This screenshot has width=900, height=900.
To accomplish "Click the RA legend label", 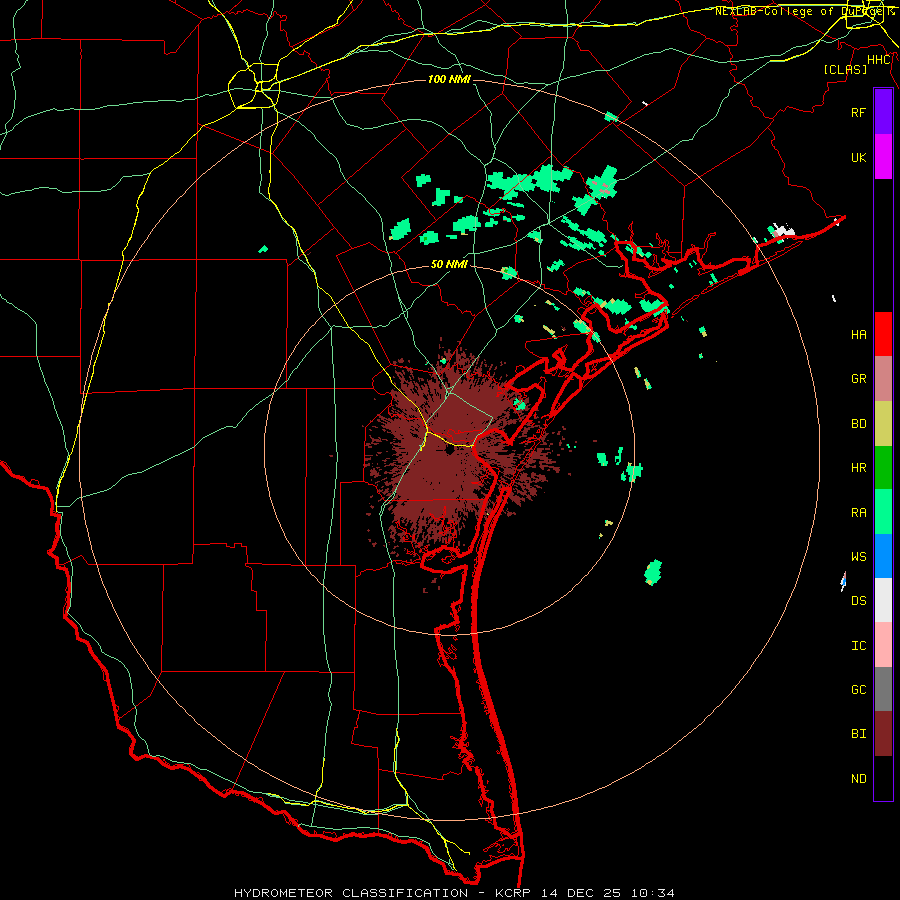I will point(858,513).
